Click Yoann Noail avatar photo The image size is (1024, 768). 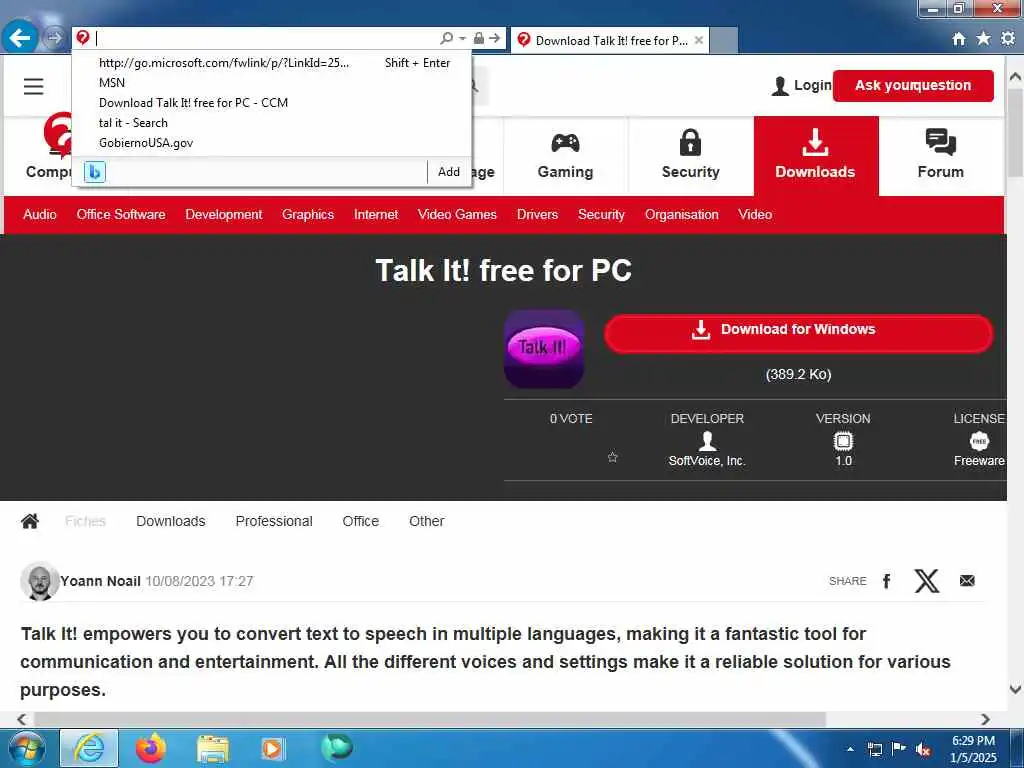pos(40,581)
